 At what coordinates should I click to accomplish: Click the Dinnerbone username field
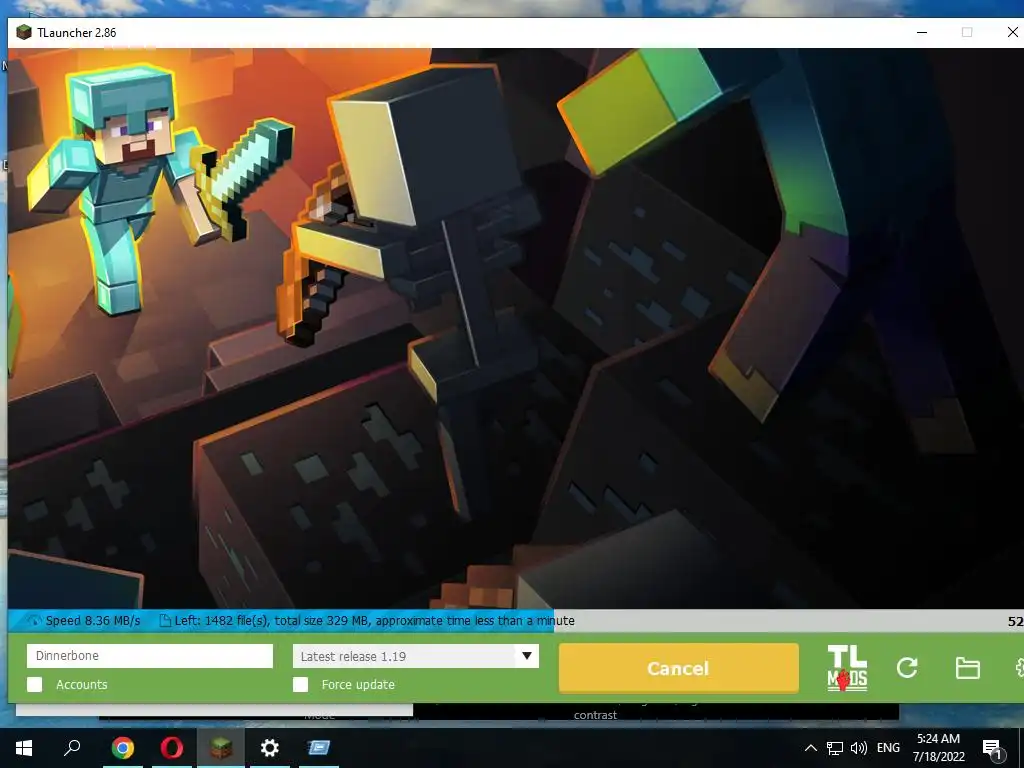[x=150, y=656]
